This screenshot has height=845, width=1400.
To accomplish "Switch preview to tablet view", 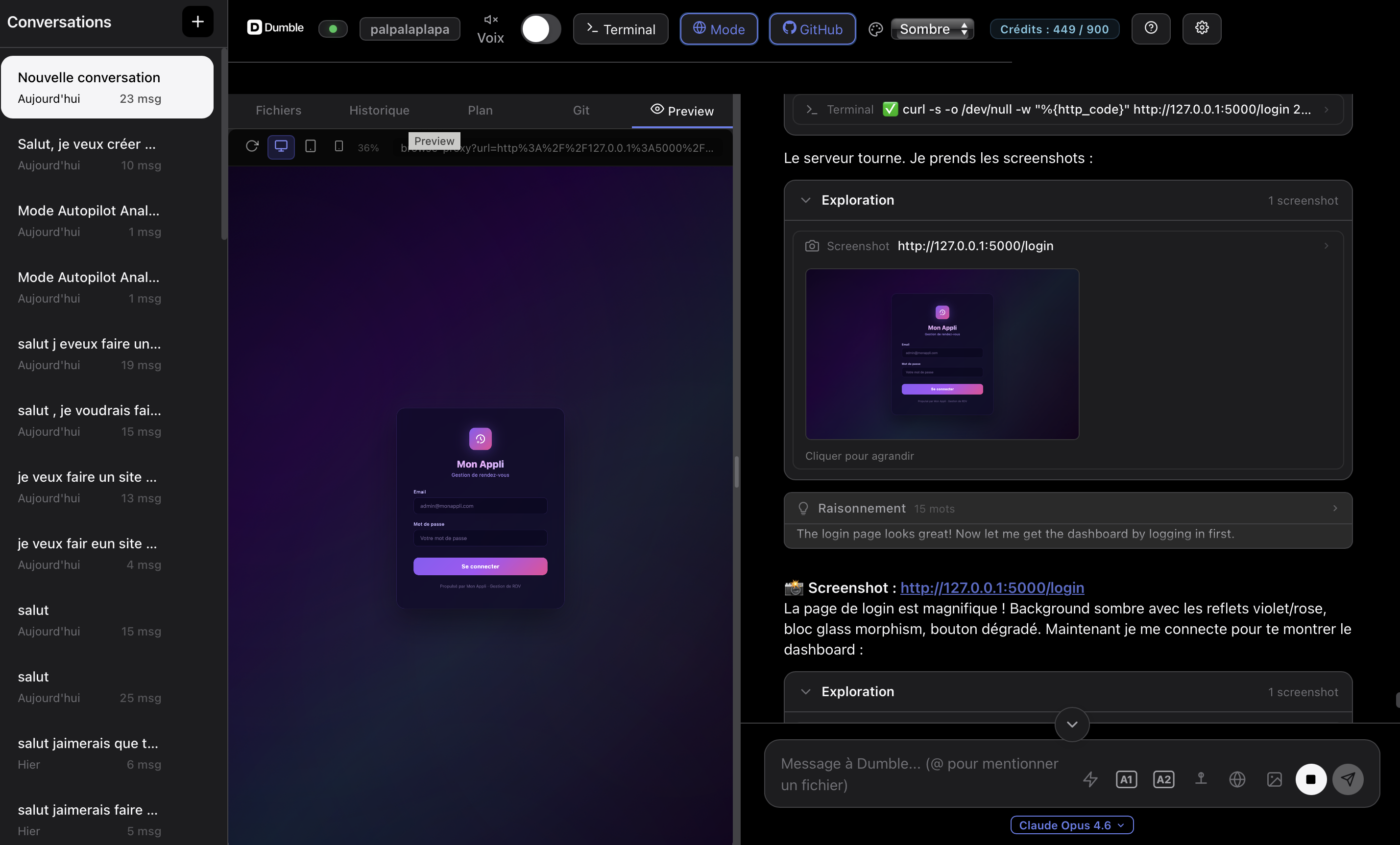I will [310, 146].
